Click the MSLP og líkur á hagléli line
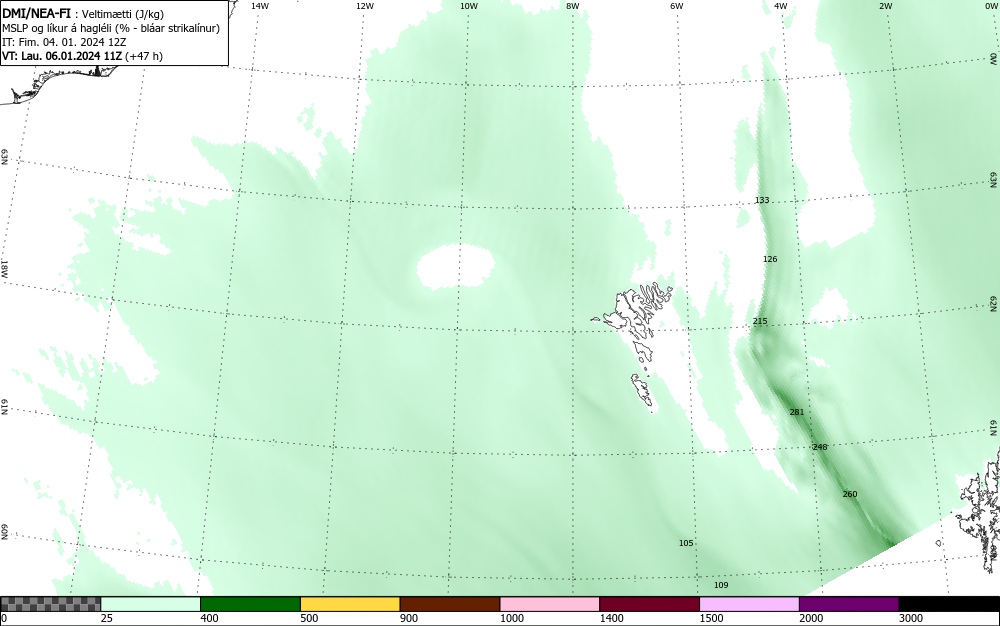This screenshot has width=1000, height=626. point(111,28)
